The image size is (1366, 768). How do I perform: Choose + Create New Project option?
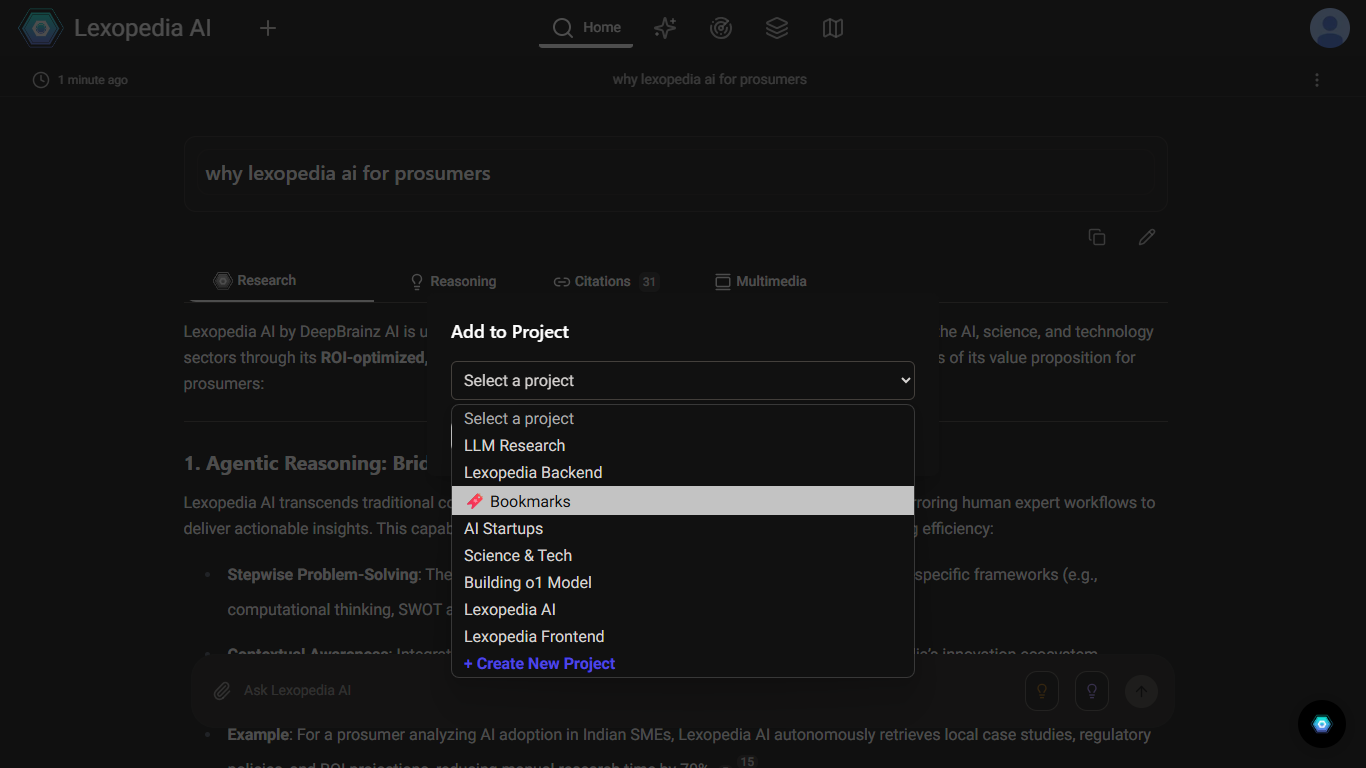click(x=683, y=664)
